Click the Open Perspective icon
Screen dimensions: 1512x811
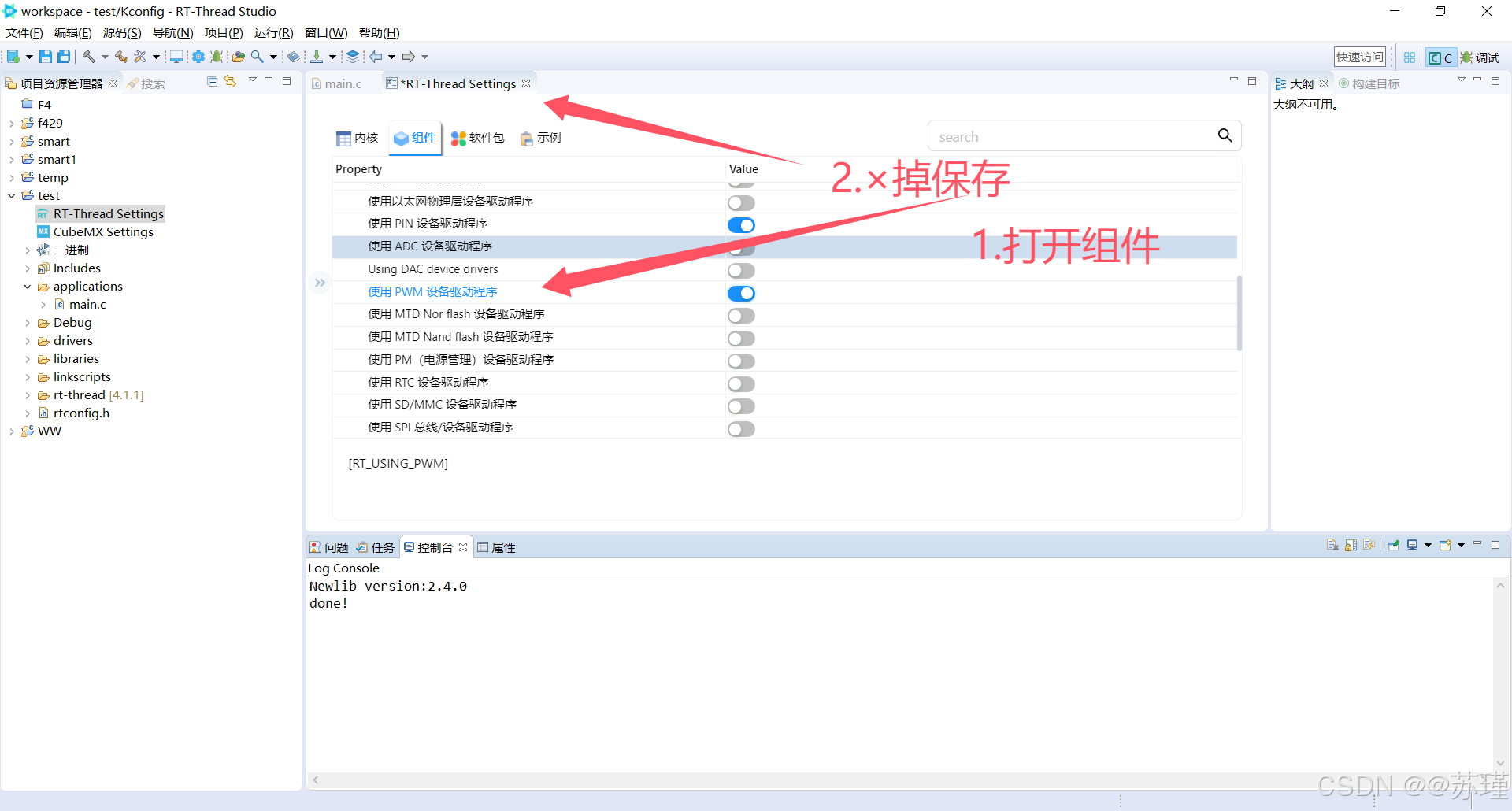[x=1410, y=57]
